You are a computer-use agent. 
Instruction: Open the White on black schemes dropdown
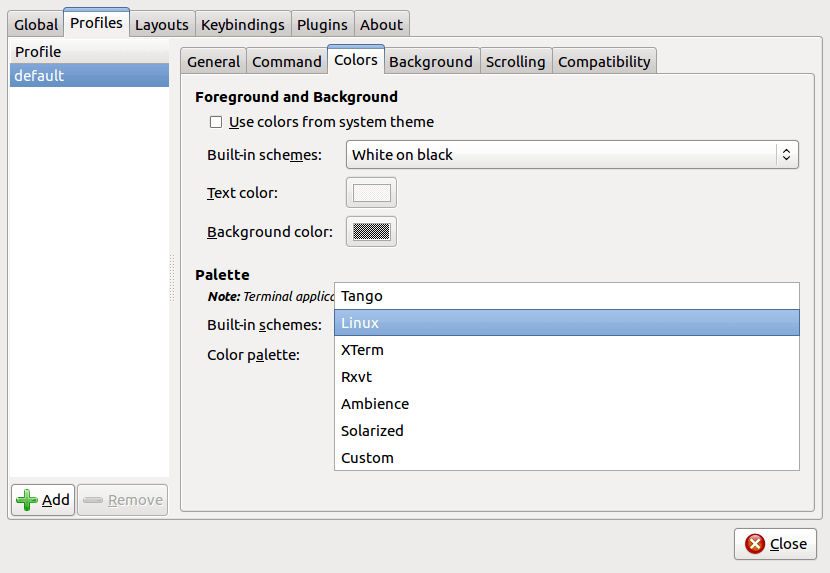[572, 155]
